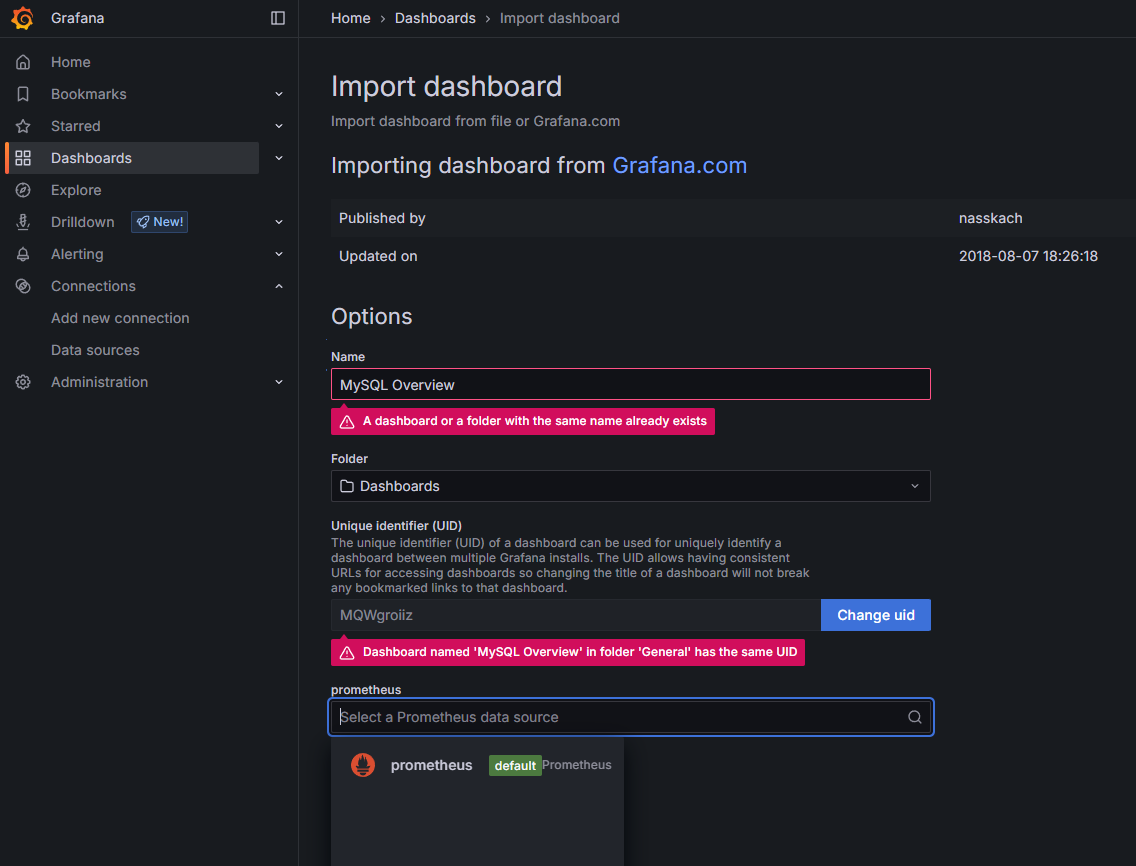Expand the Bookmarks section chevron
1136x866 pixels.
[x=279, y=94]
